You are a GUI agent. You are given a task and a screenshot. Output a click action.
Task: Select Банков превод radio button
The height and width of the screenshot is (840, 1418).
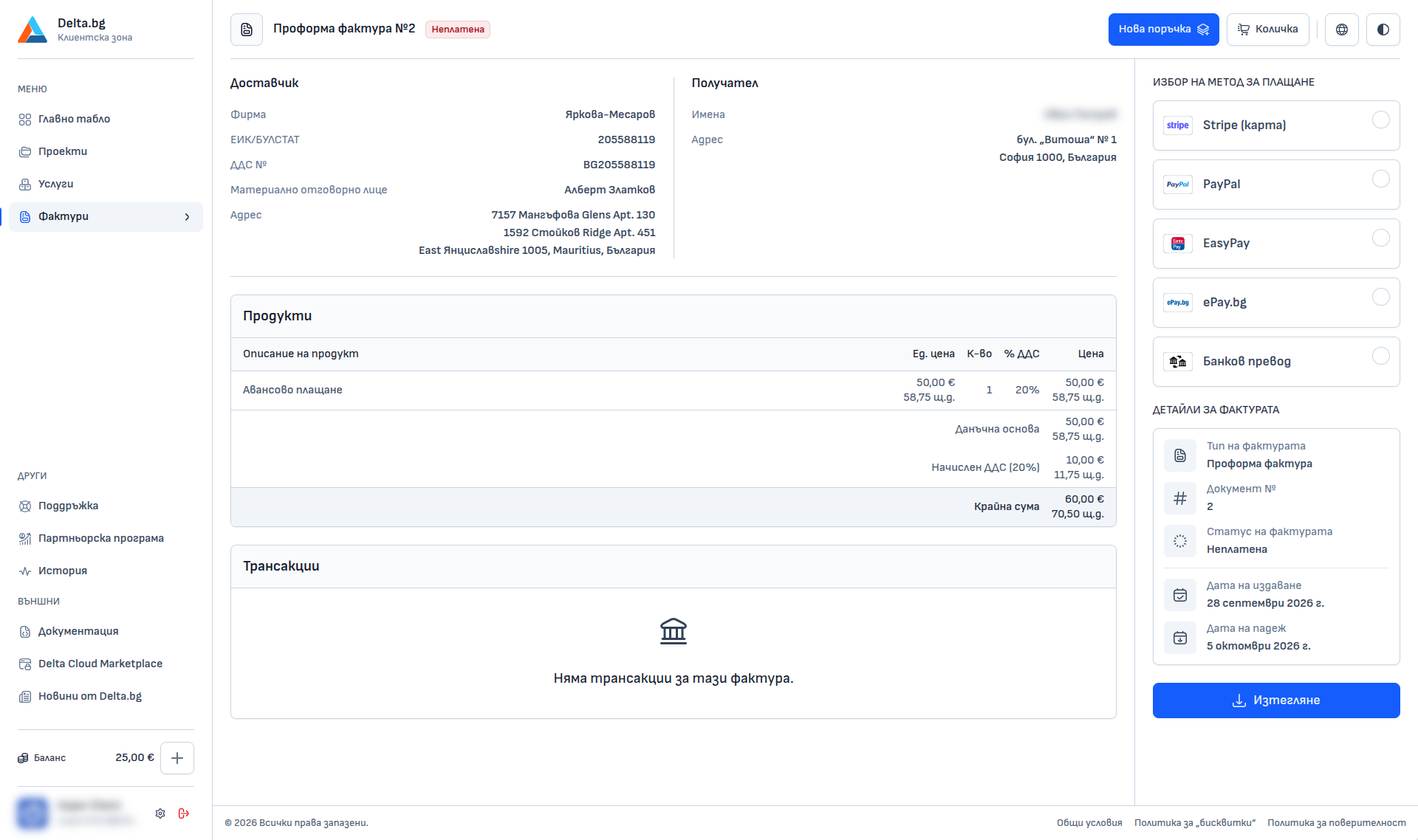(1381, 356)
